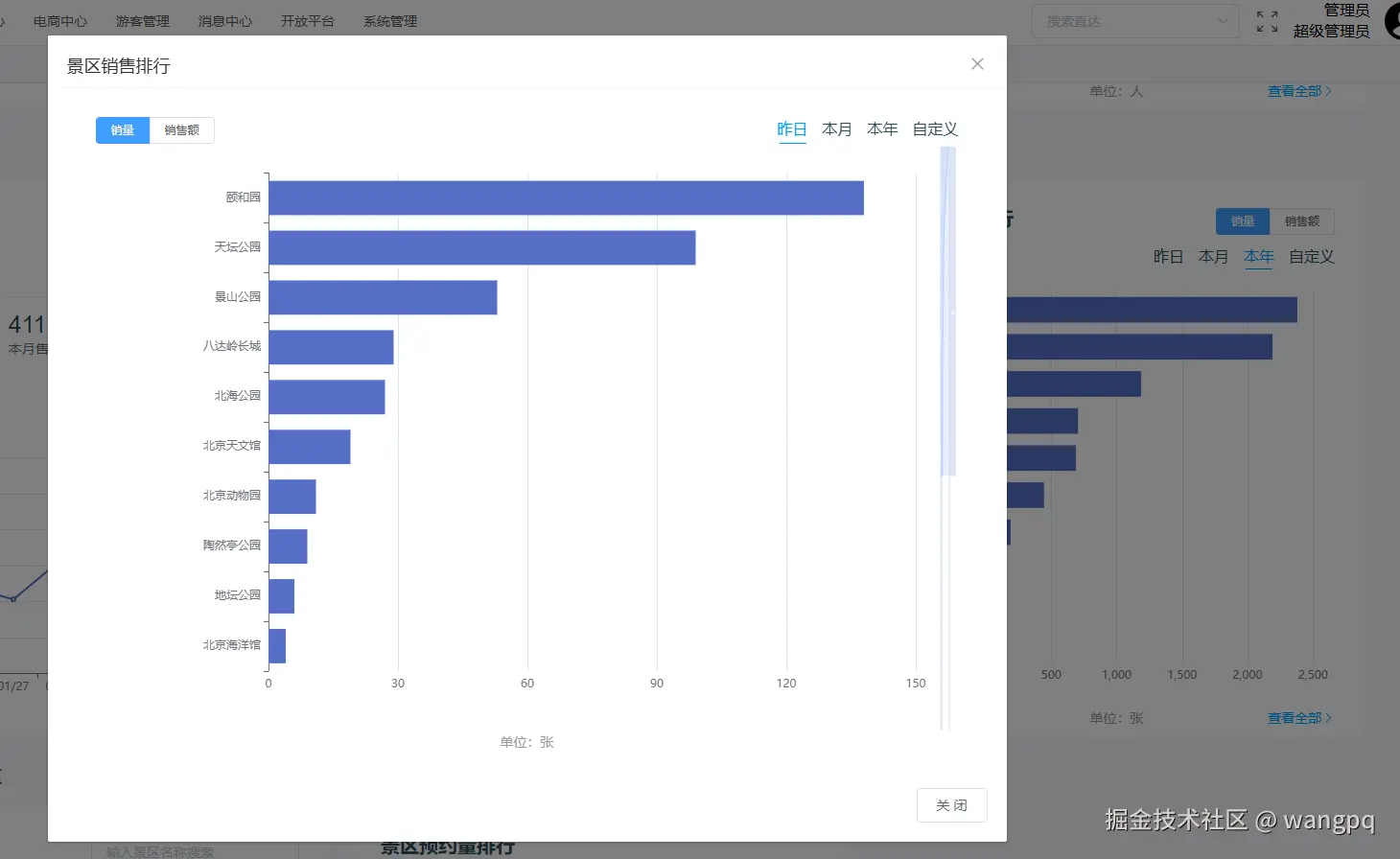The height and width of the screenshot is (859, 1400).
Task: Click the chart's vertical data zoom slider
Action: coord(948,312)
